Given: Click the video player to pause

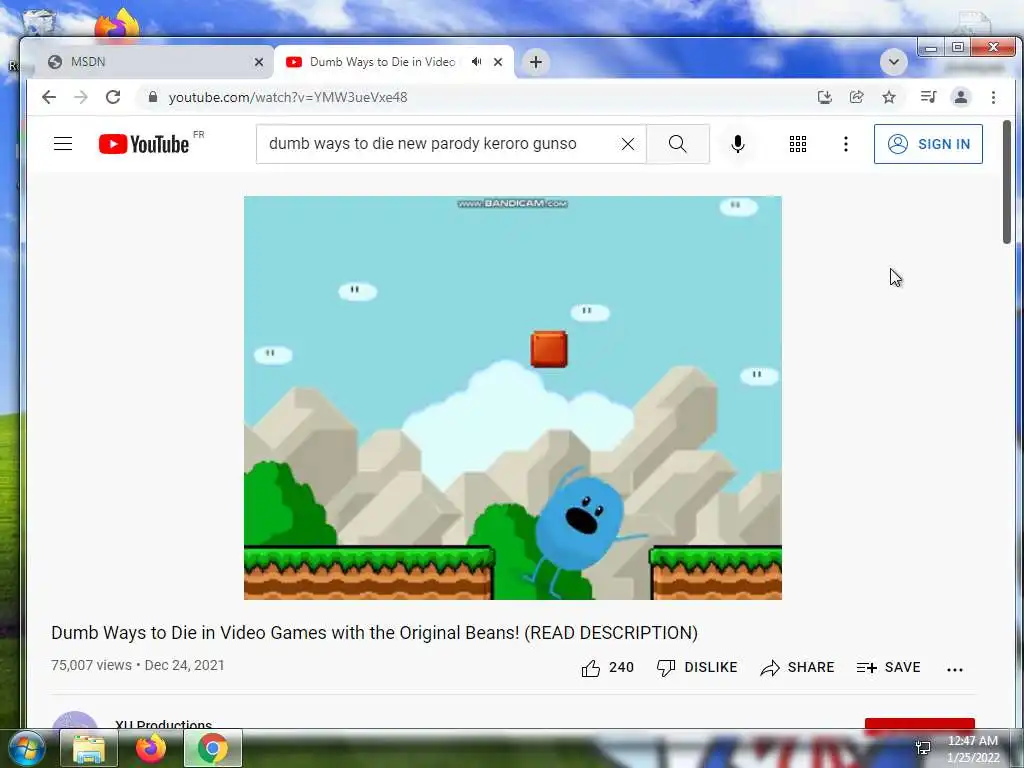Looking at the screenshot, I should (x=513, y=398).
